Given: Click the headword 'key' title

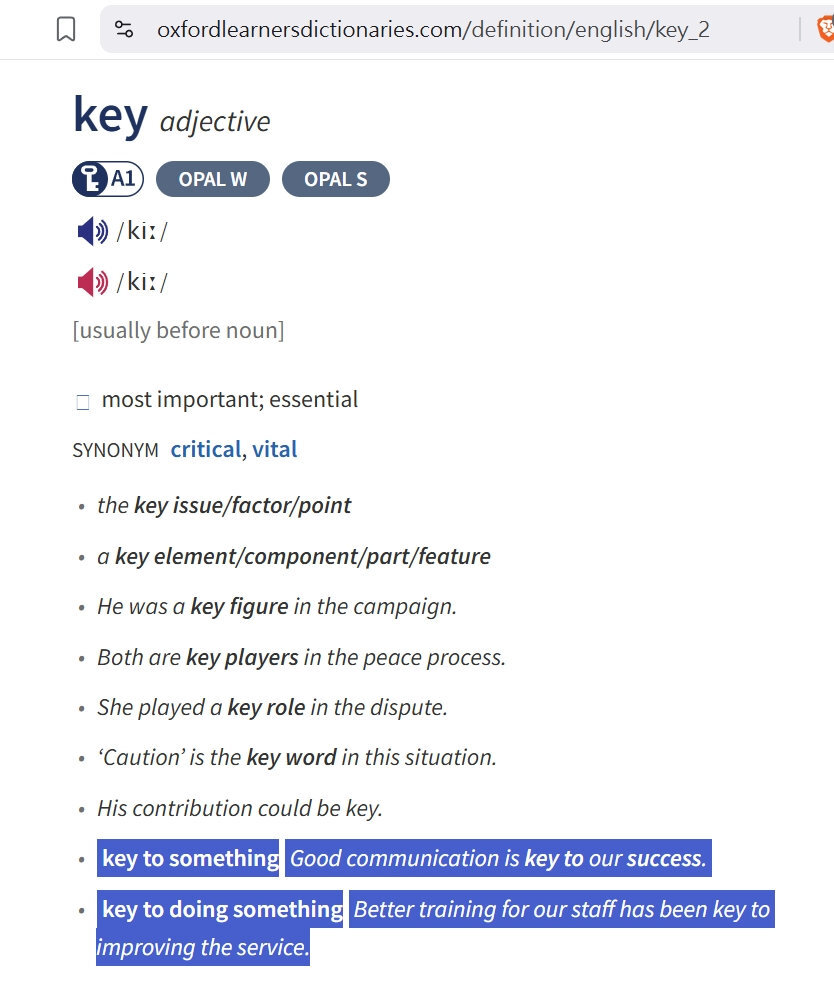Looking at the screenshot, I should click(x=111, y=115).
